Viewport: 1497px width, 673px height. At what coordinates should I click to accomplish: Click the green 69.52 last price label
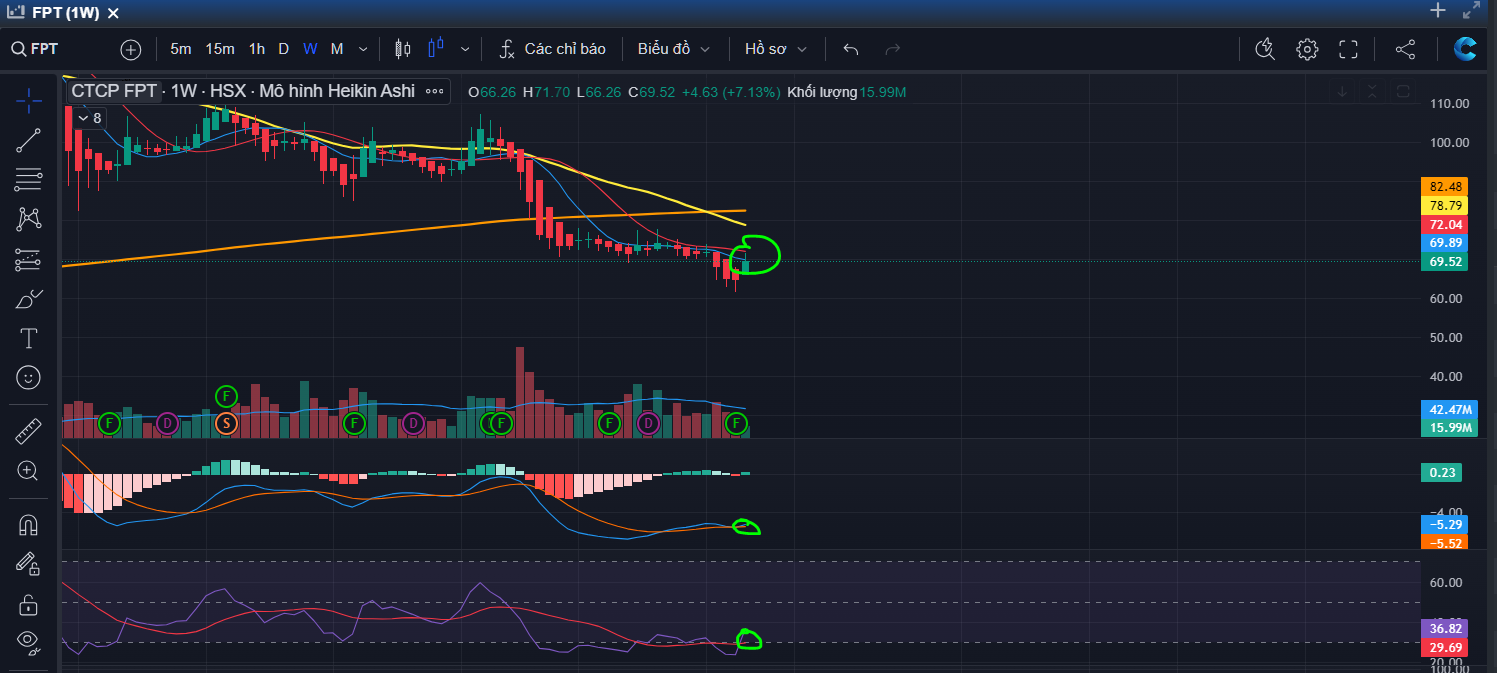click(x=1446, y=262)
